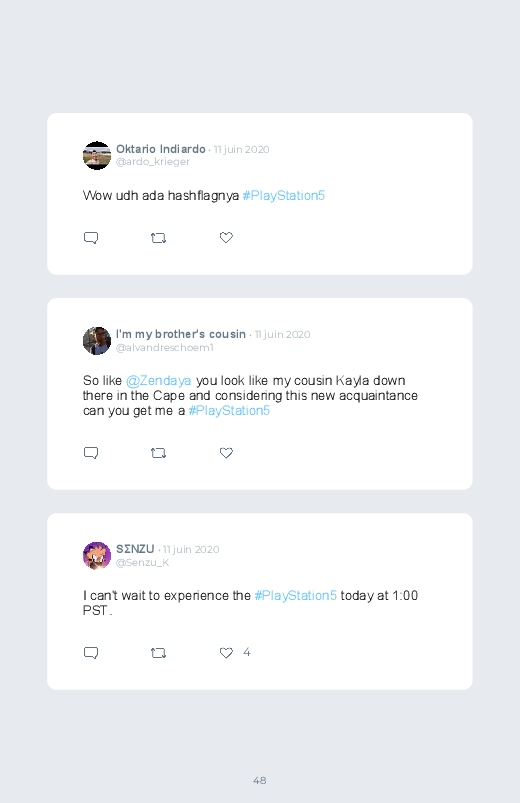
Task: Open #PlayStation5 hashtag after 'get me a'
Action: click(229, 411)
